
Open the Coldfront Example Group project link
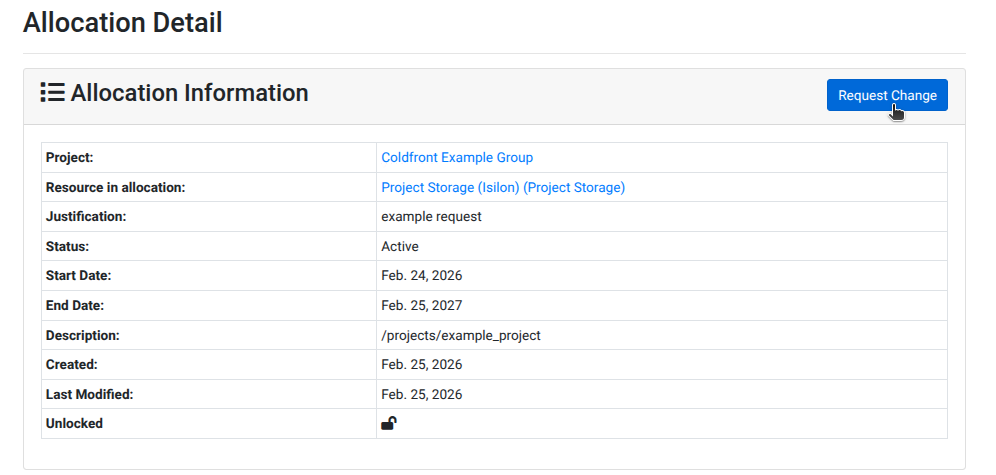(457, 157)
